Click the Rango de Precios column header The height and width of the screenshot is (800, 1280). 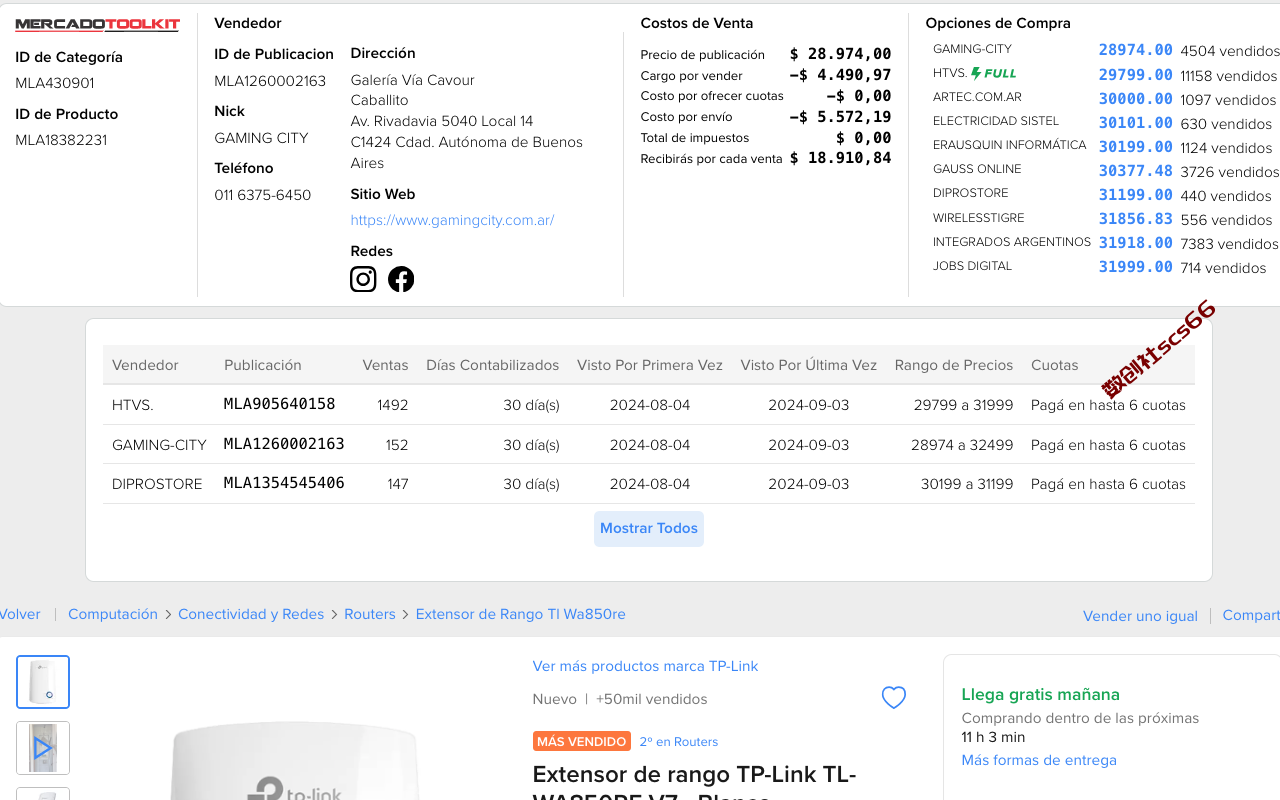[954, 365]
